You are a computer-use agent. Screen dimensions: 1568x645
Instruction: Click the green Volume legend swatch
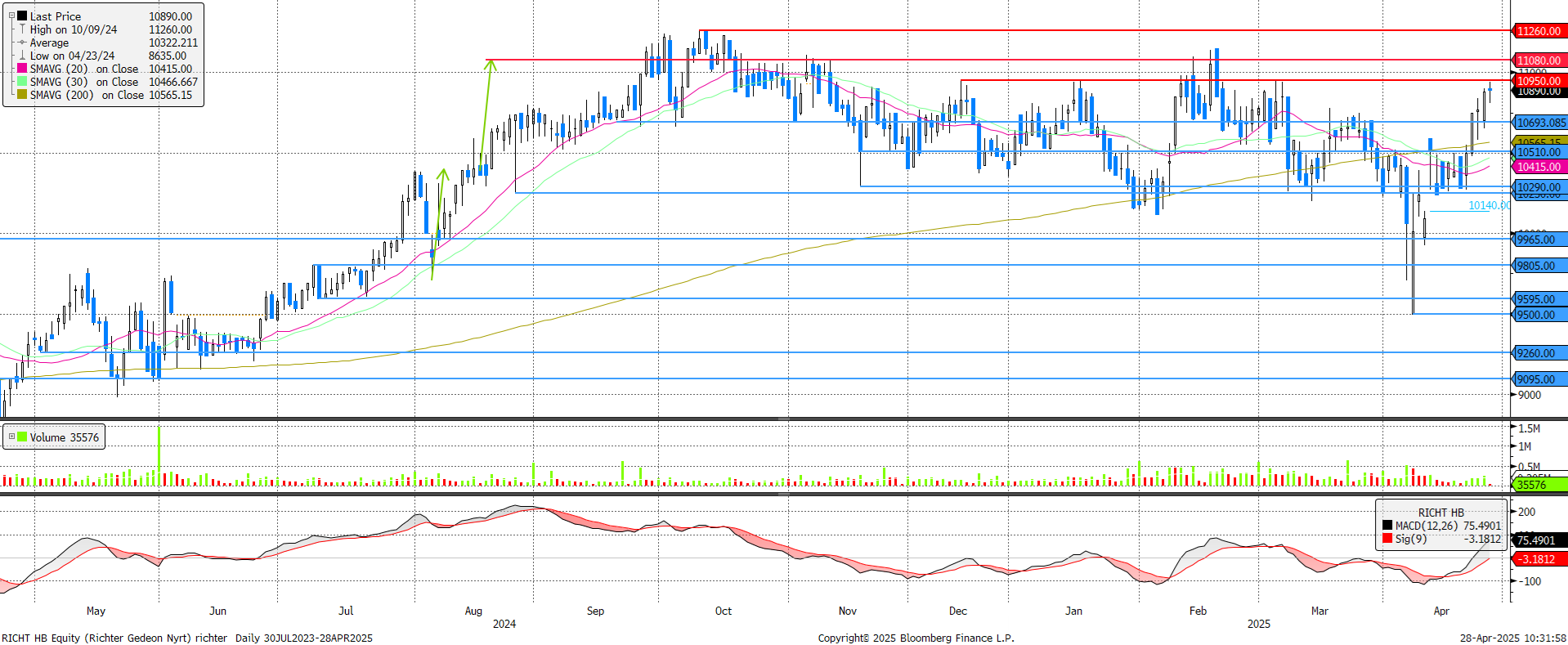[22, 437]
